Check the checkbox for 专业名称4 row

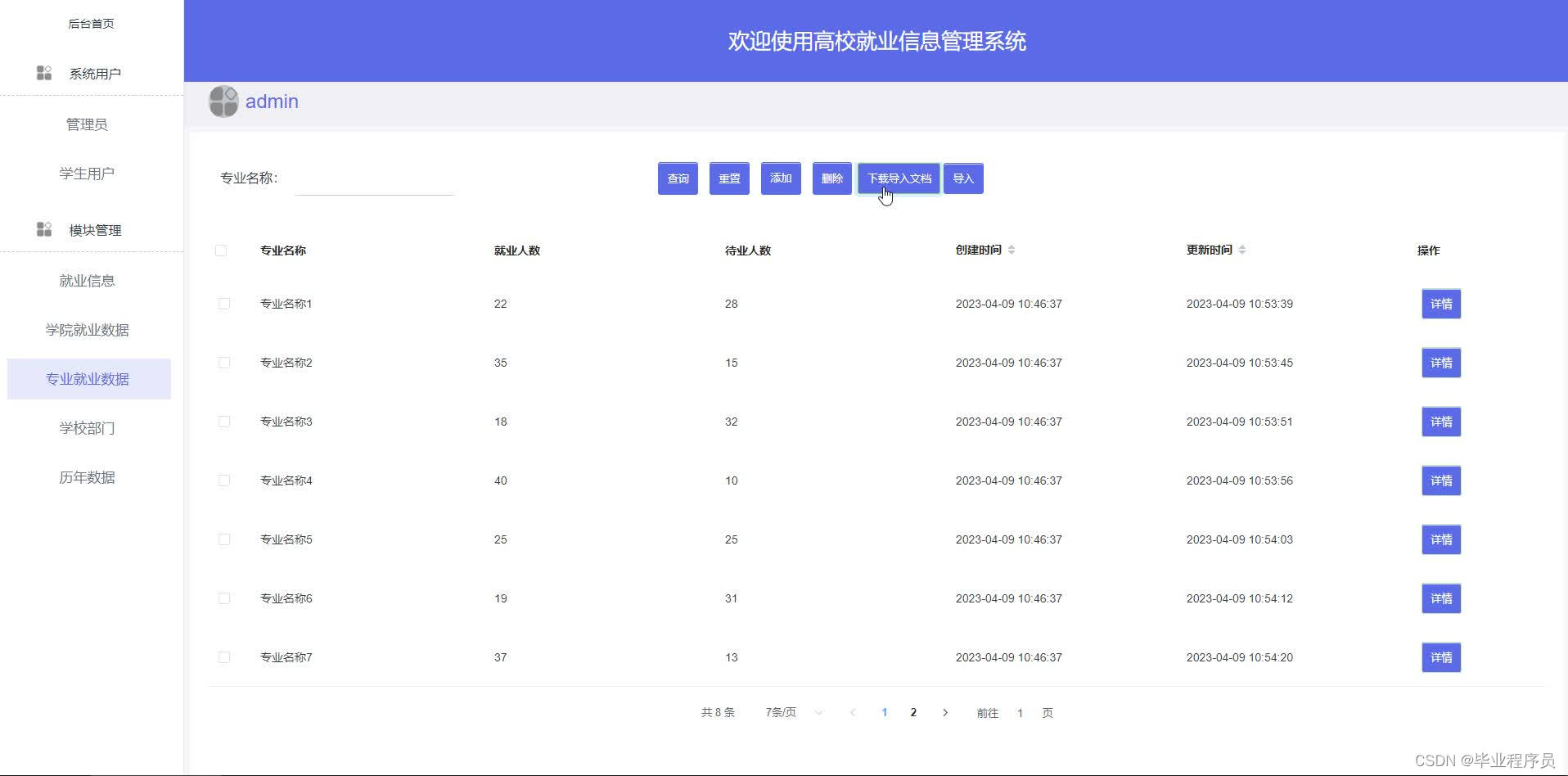224,480
